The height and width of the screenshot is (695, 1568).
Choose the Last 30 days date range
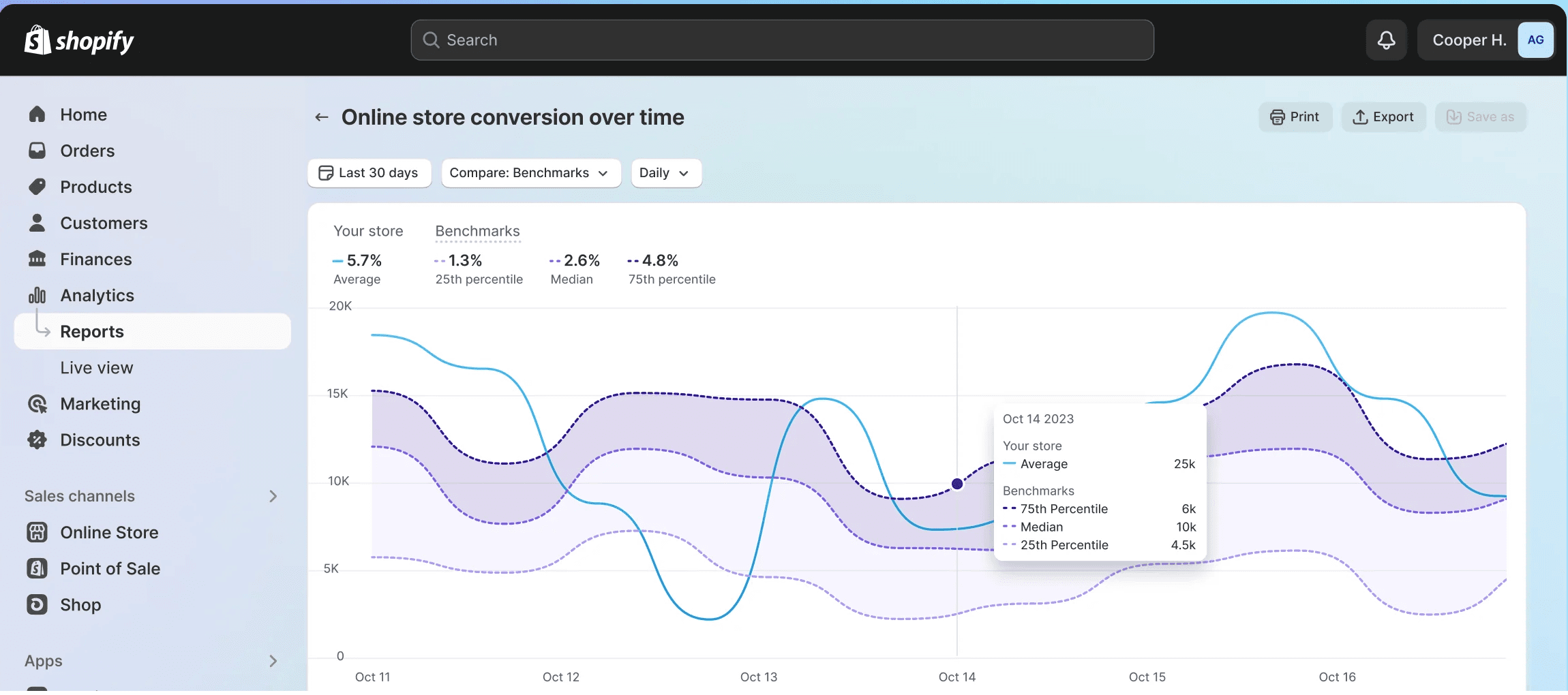click(369, 173)
